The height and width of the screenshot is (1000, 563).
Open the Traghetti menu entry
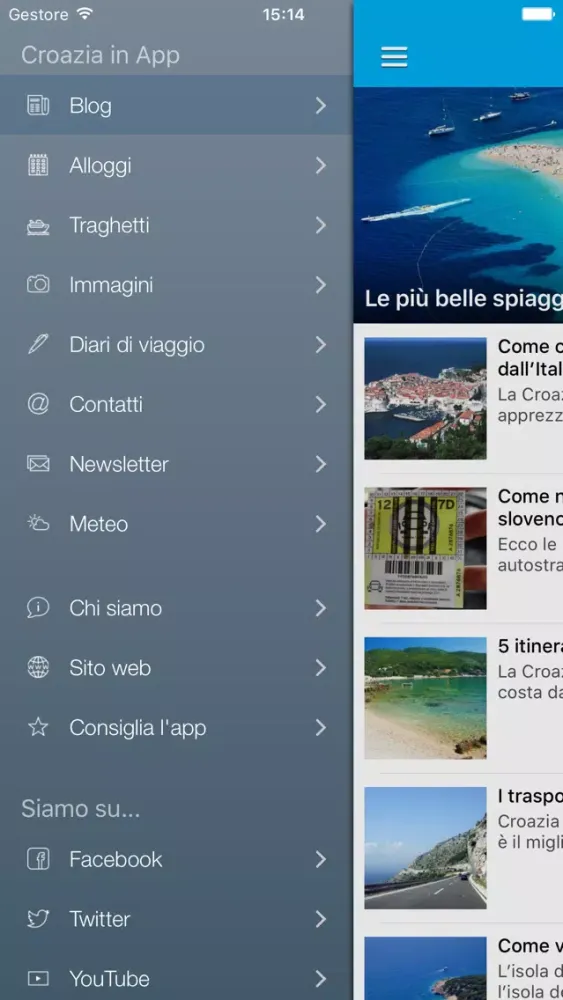click(176, 225)
